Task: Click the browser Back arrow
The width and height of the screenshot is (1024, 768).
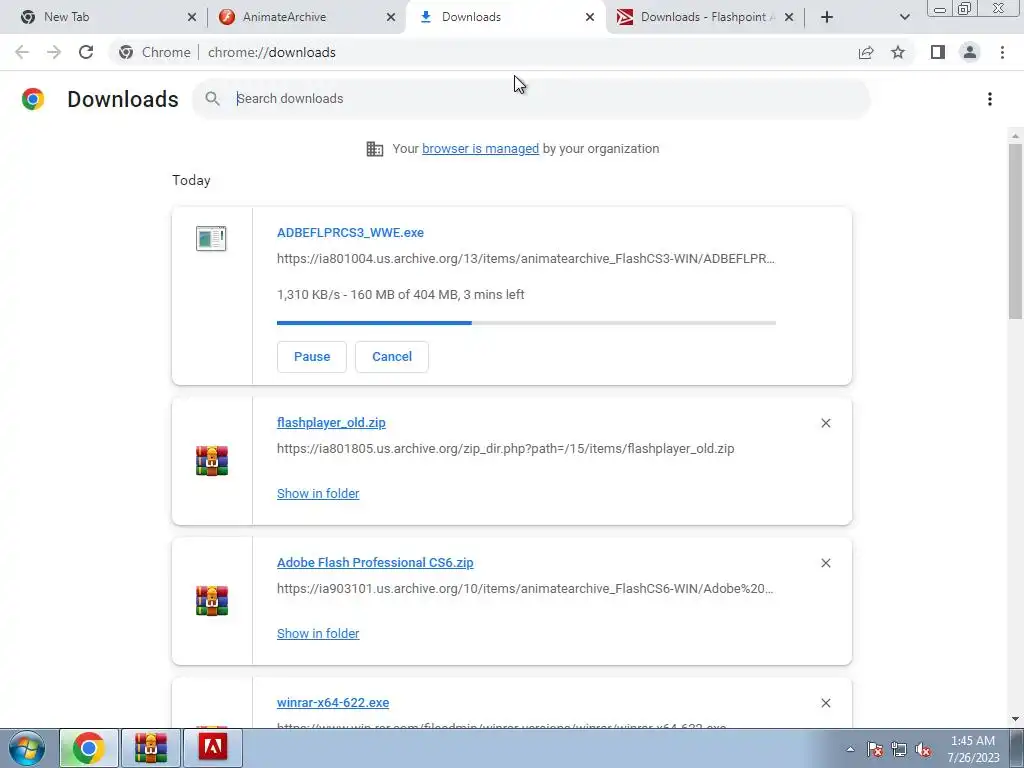Action: pyautogui.click(x=22, y=52)
